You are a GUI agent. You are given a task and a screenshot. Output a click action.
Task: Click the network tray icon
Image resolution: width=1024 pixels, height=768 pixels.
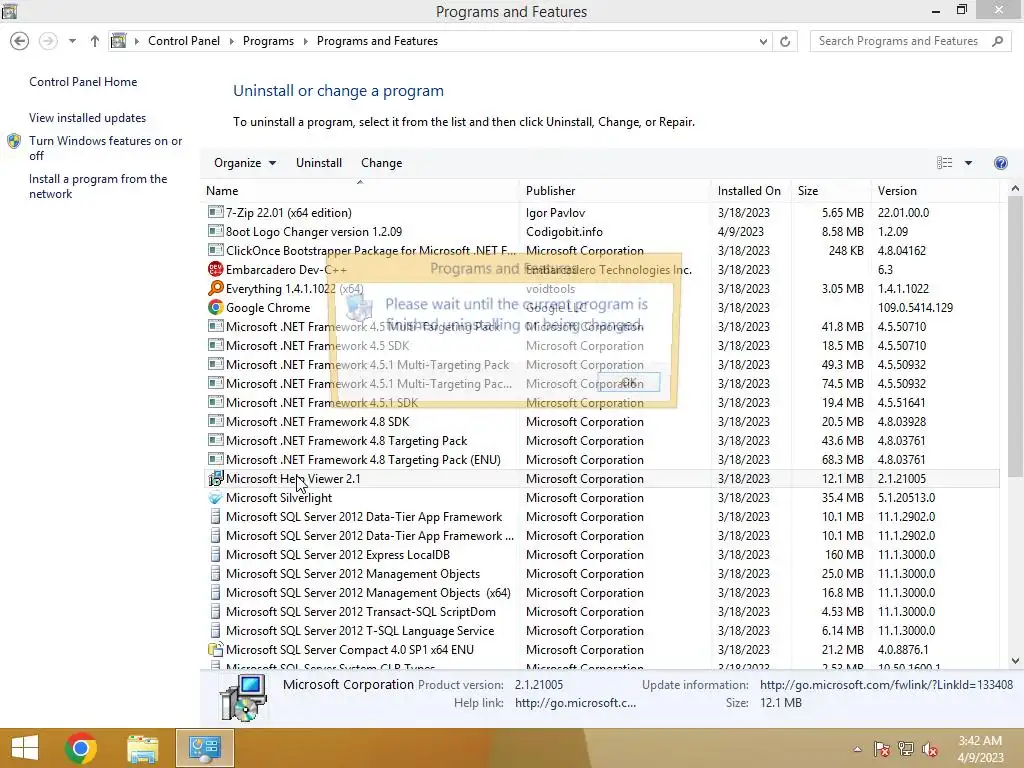pos(906,749)
